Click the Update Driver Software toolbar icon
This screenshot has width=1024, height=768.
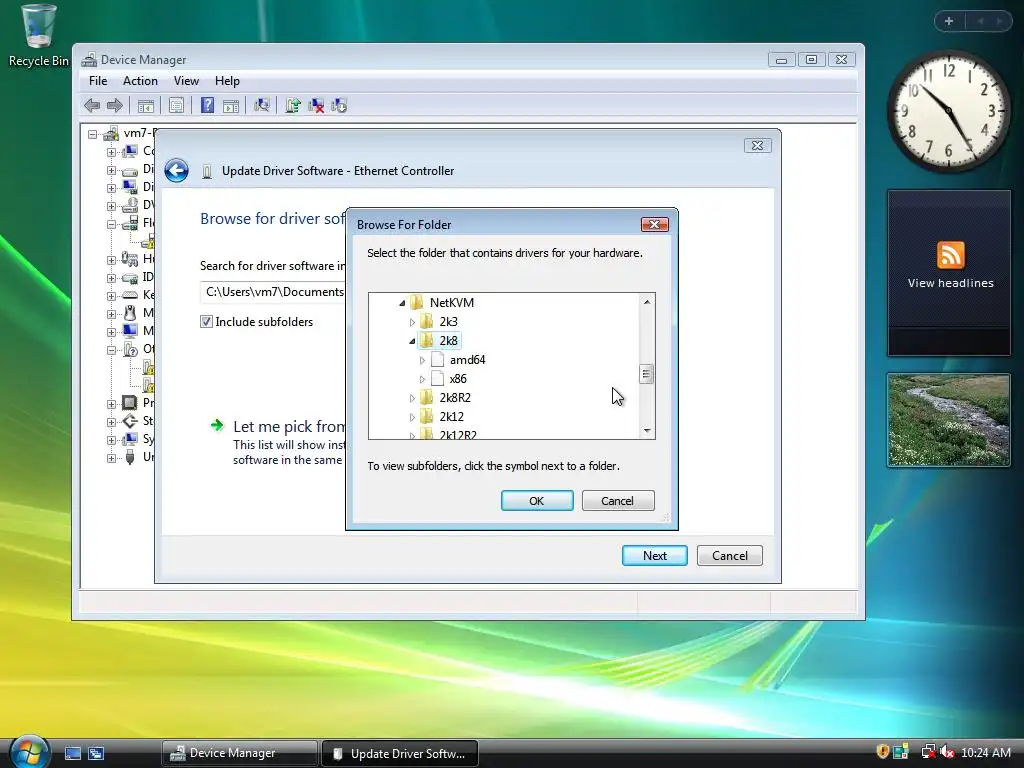[x=293, y=105]
